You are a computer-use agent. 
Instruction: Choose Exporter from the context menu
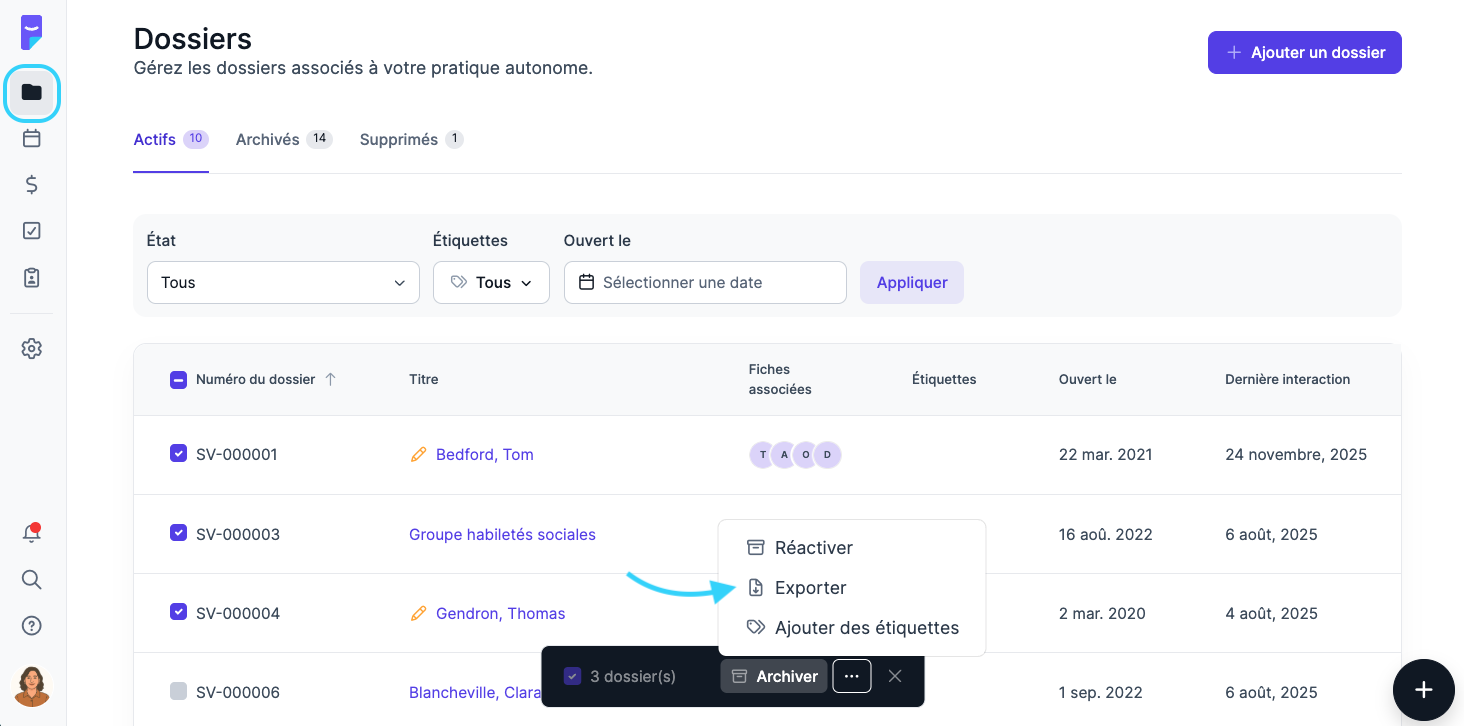(810, 588)
